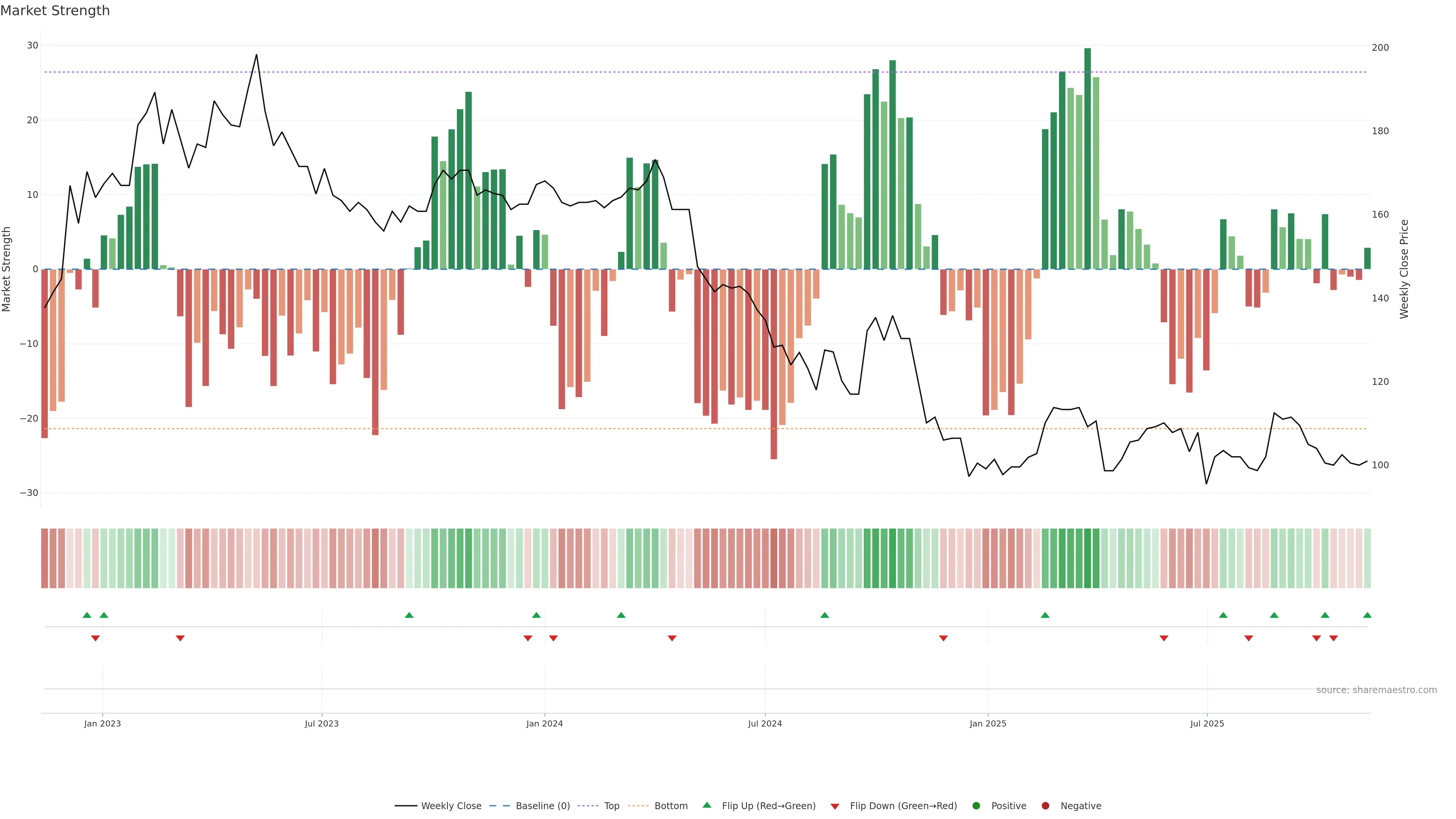Viewport: 1456px width, 819px height.
Task: Click the Positive green circle legend icon
Action: (x=976, y=805)
